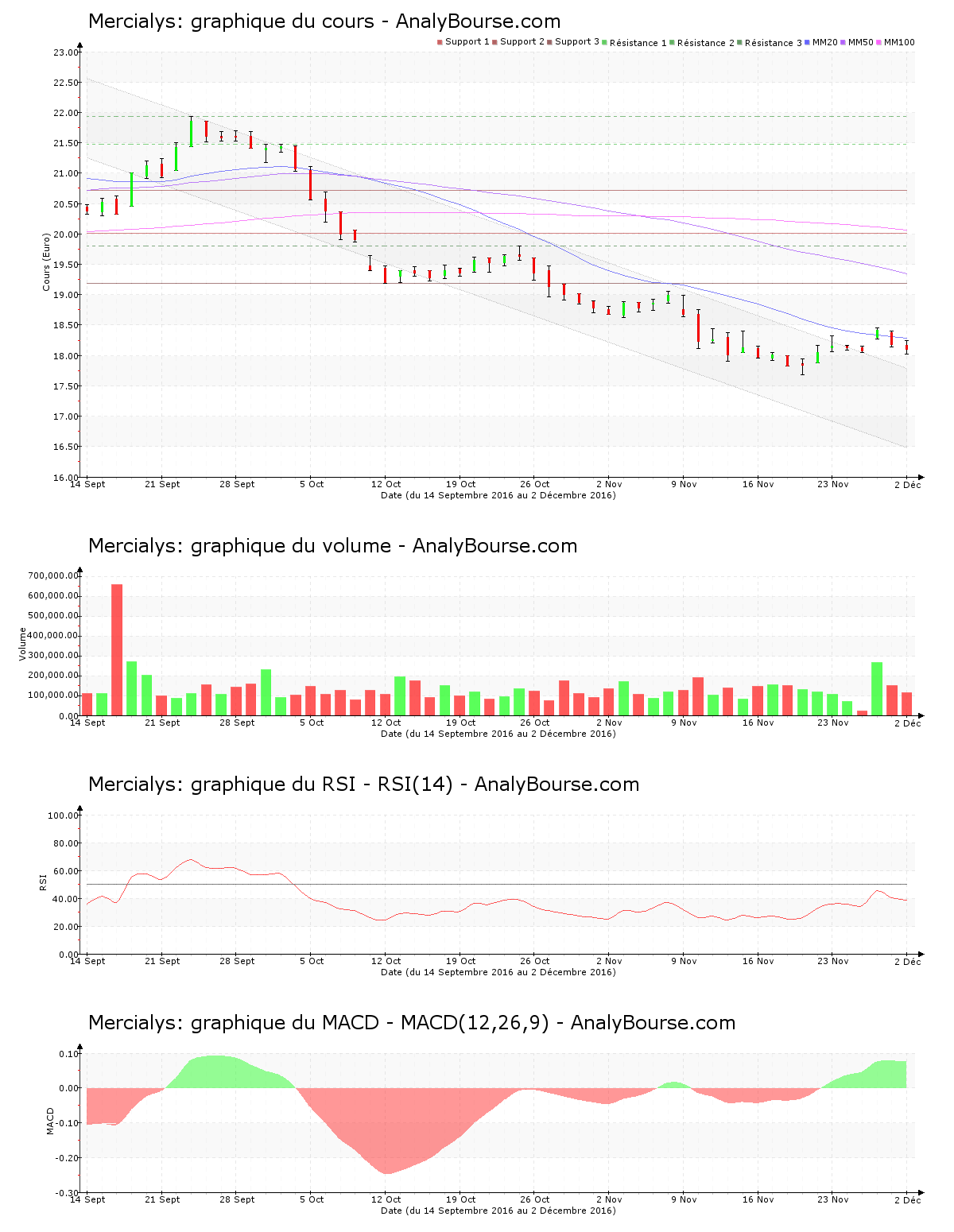This screenshot has height=1232, width=954.
Task: Click '9 Nov' on the RSI chart axis
Action: pyautogui.click(x=684, y=961)
